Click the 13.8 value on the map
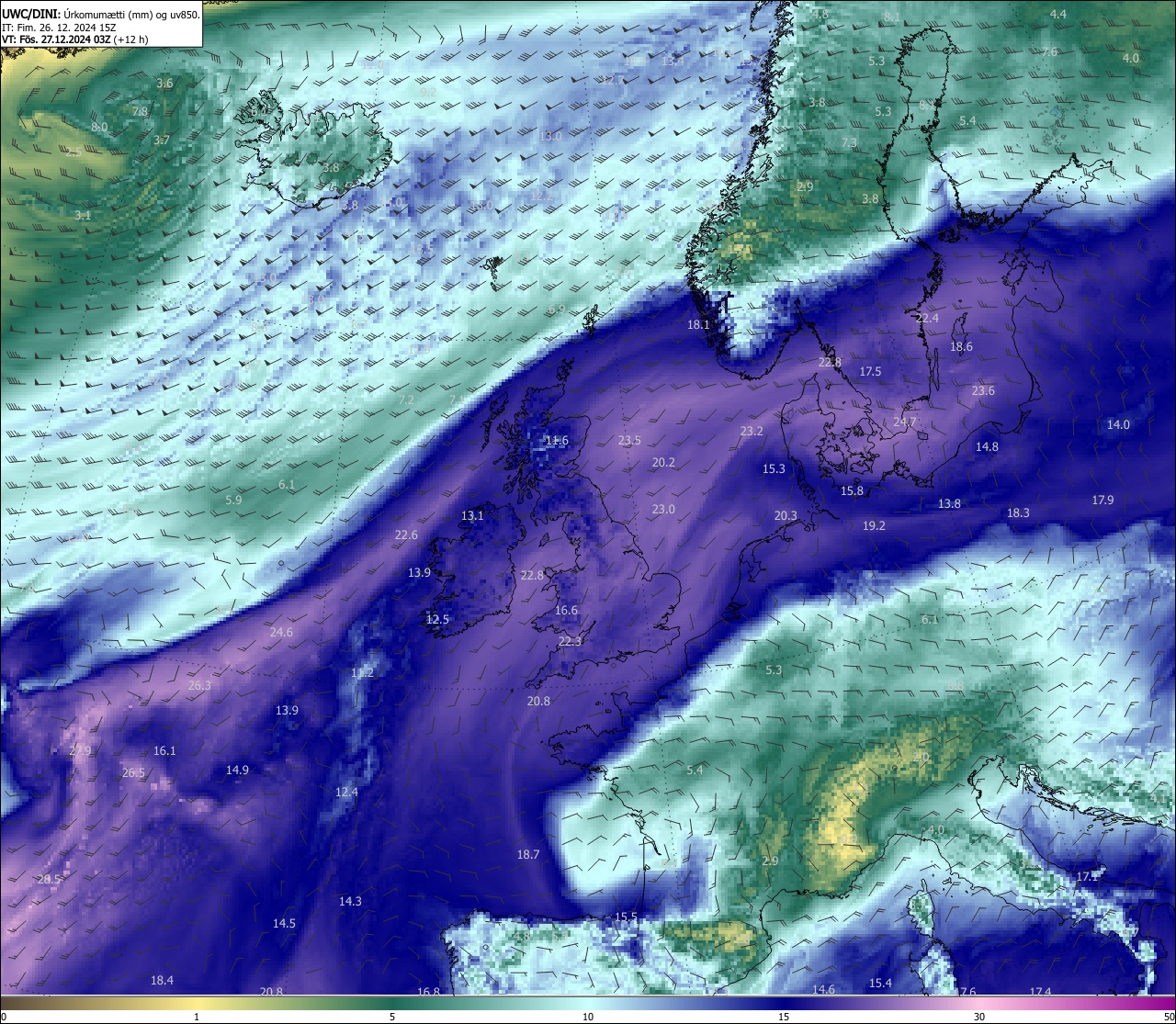 [949, 503]
